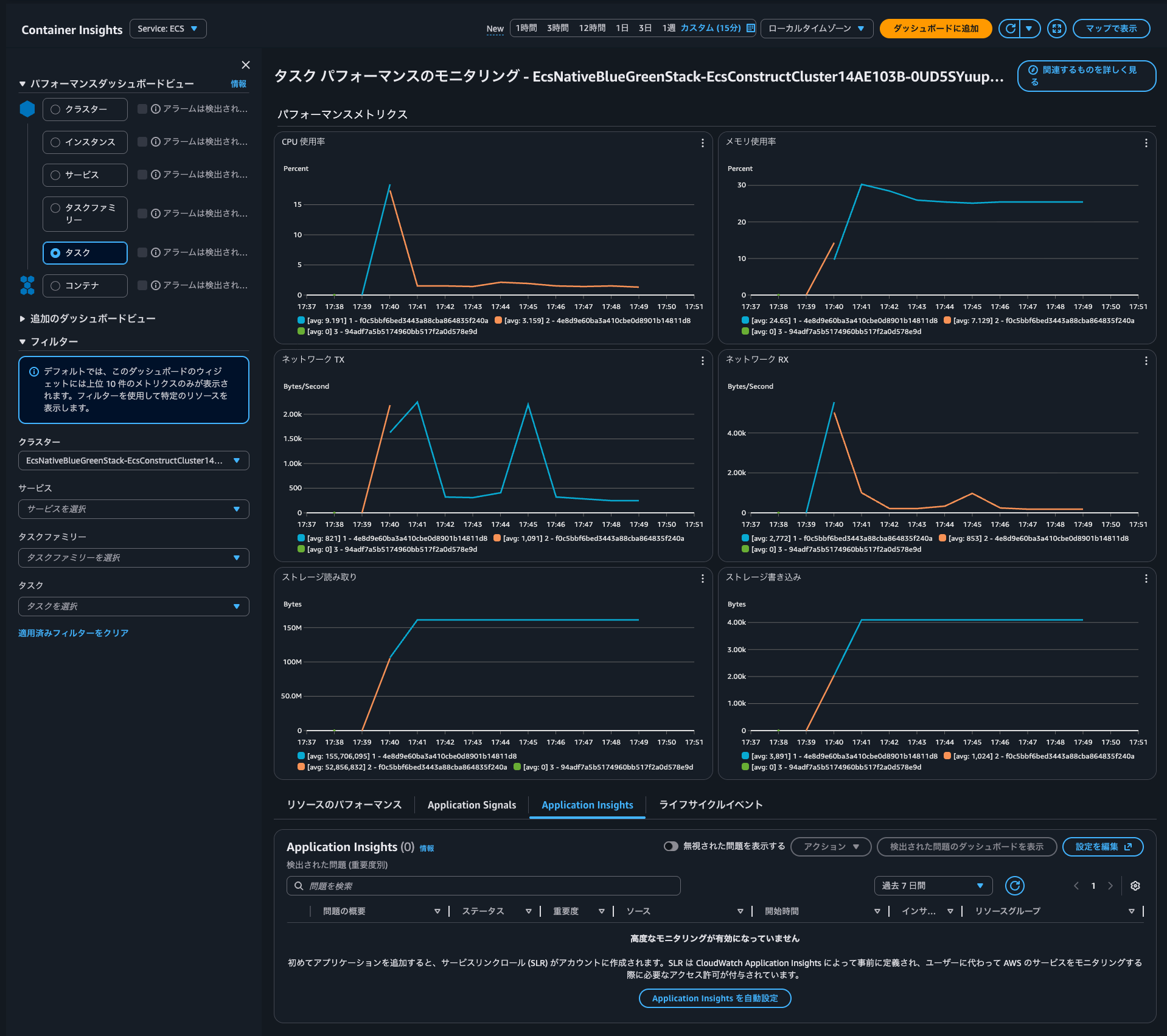Switch to the Application Signals tab
1167x1036 pixels.
(x=471, y=804)
